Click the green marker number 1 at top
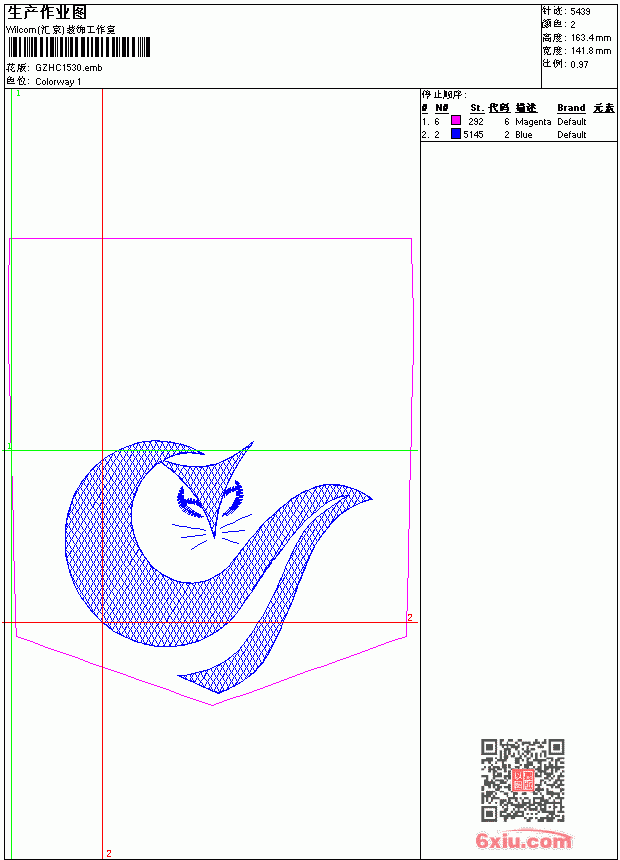 [x=18, y=94]
